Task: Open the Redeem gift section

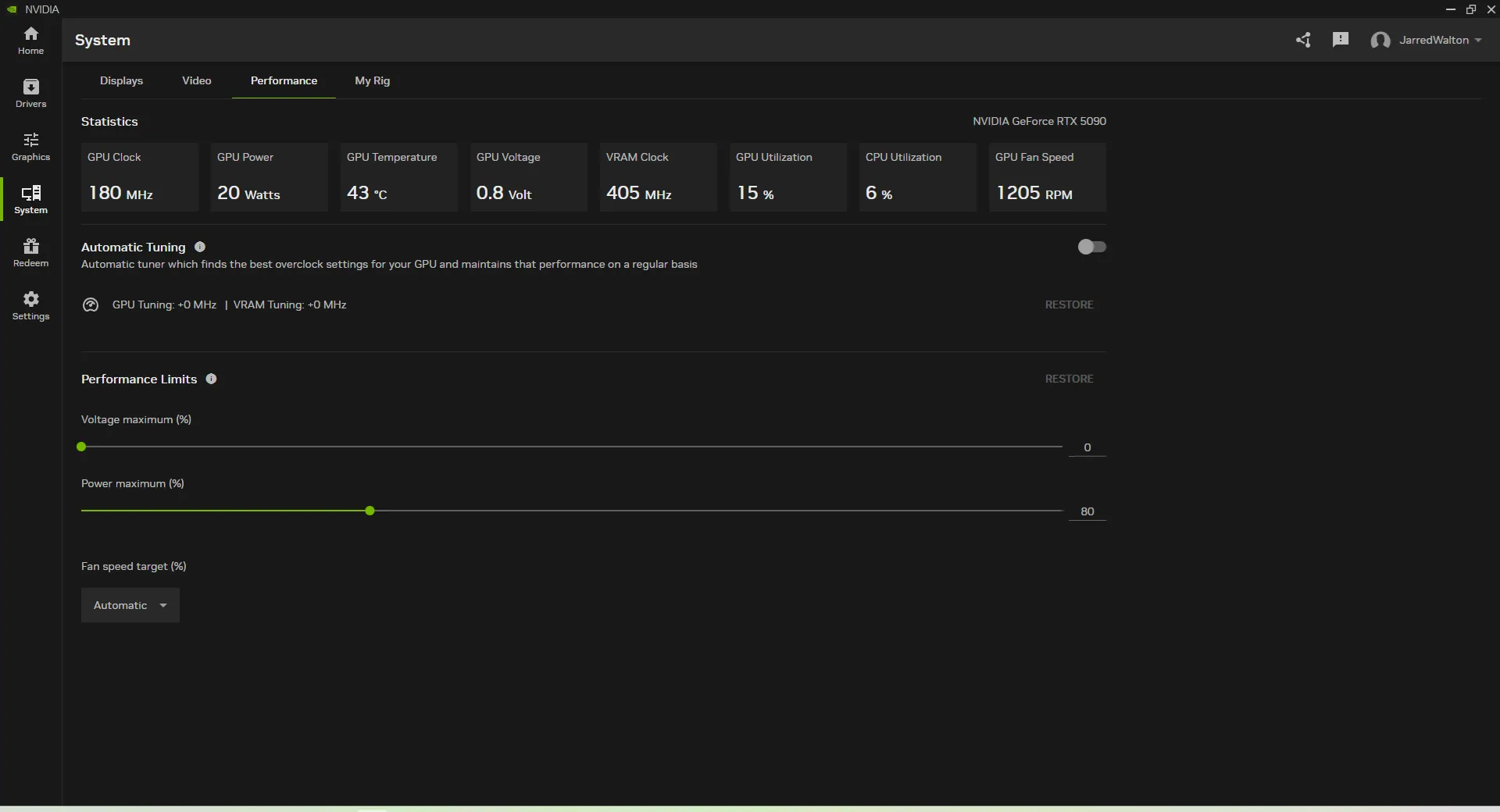Action: (x=31, y=253)
